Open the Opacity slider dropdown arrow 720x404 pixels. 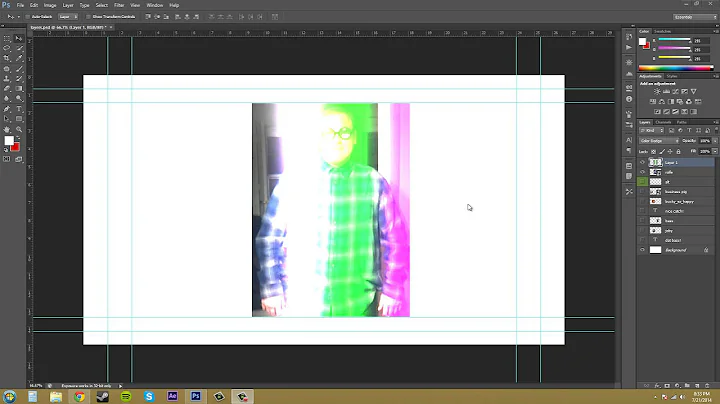click(715, 141)
